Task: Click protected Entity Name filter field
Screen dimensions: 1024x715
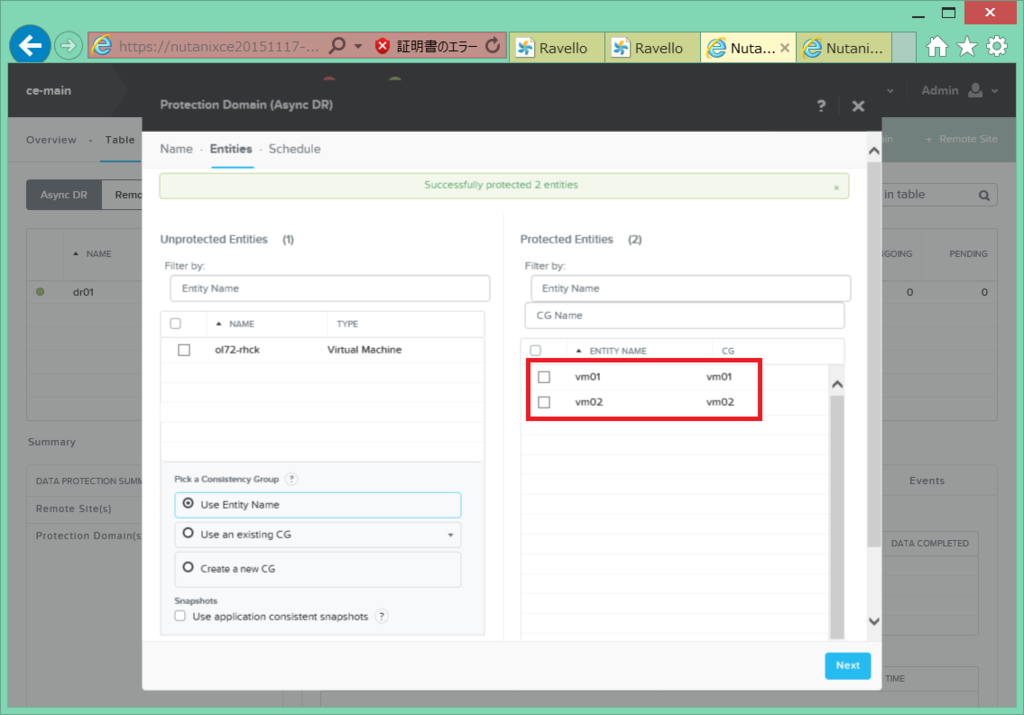Action: pyautogui.click(x=690, y=288)
